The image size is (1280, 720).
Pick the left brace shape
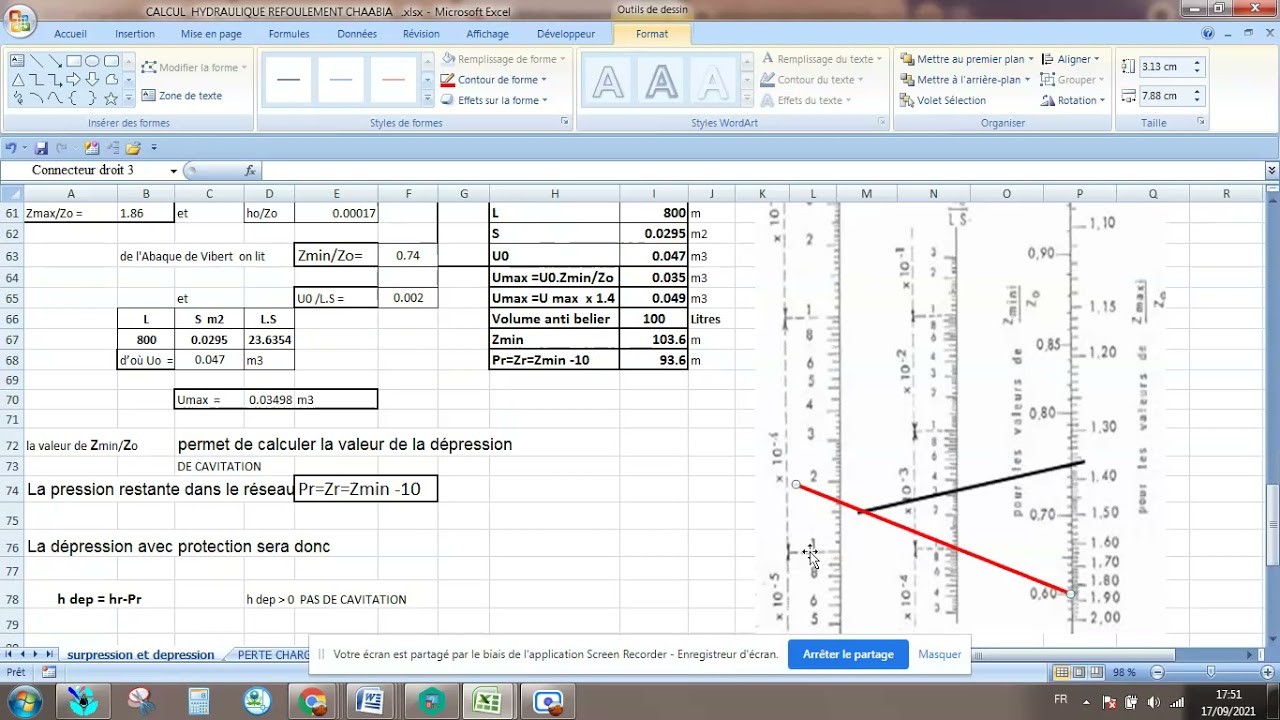tap(73, 98)
